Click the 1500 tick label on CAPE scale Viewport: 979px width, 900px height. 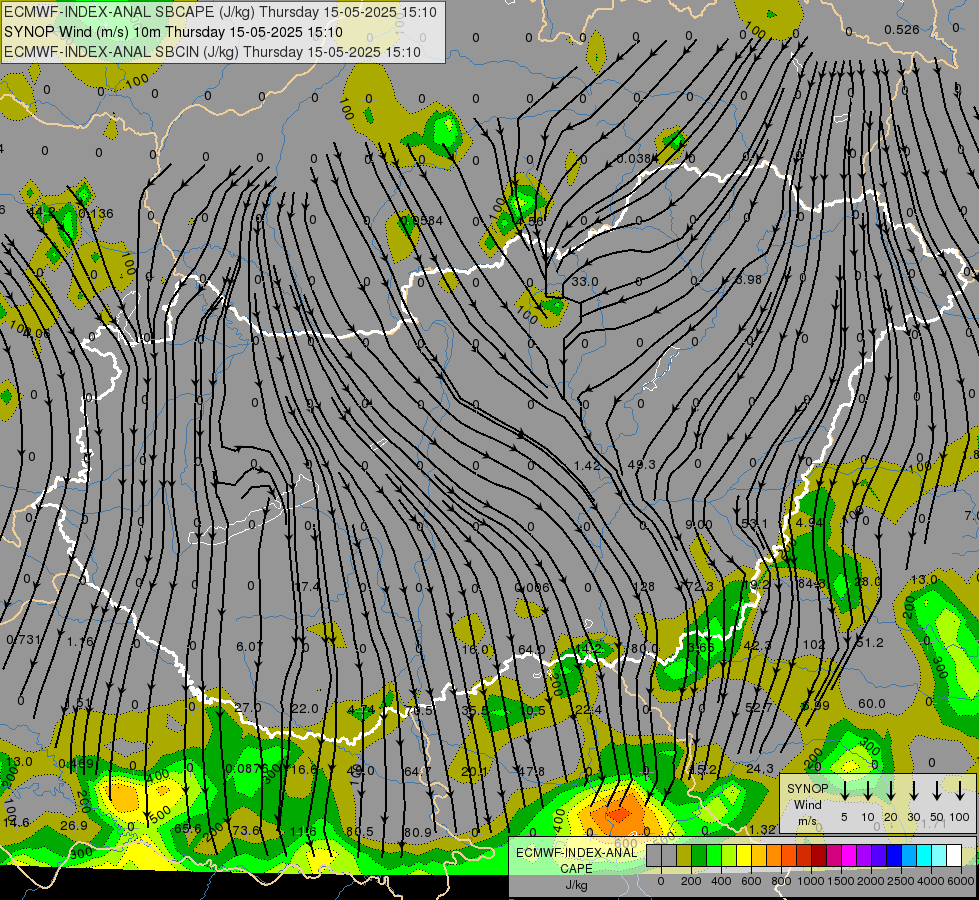click(x=840, y=881)
